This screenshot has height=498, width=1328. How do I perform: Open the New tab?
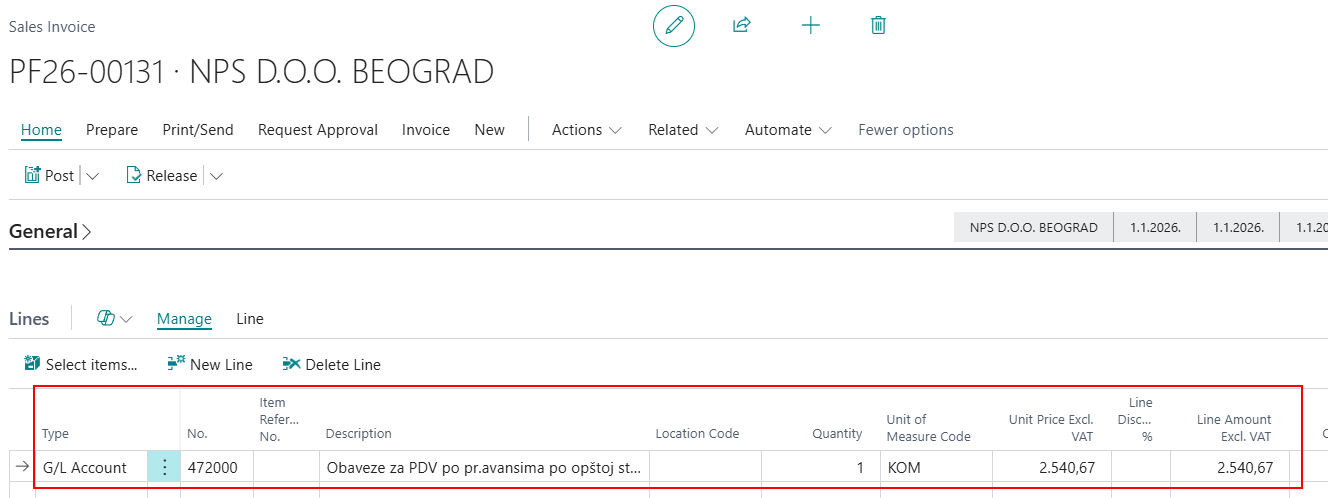click(490, 130)
